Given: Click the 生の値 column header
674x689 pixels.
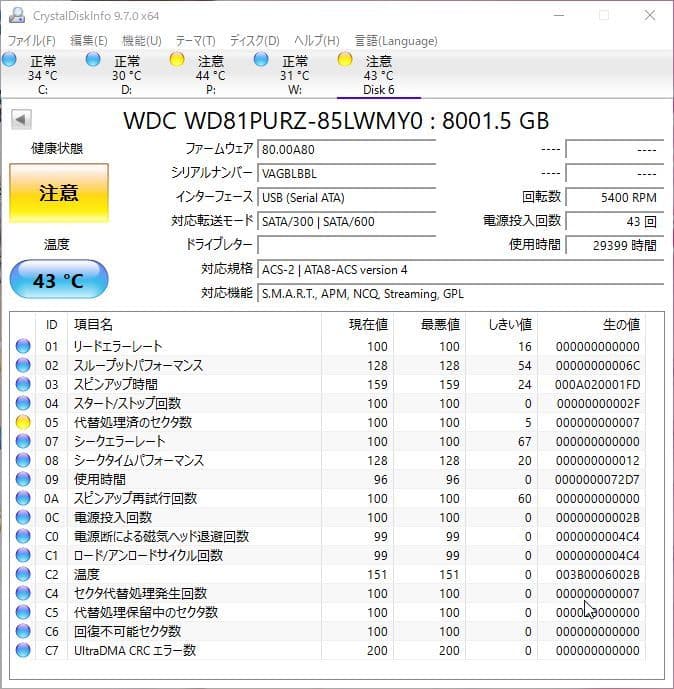Looking at the screenshot, I should (x=591, y=324).
